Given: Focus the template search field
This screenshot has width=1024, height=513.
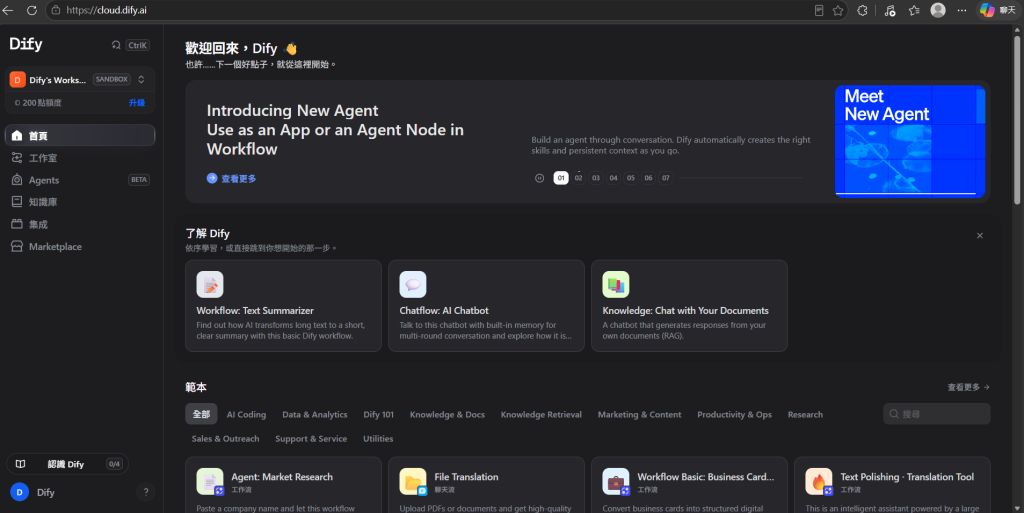Looking at the screenshot, I should 936,414.
